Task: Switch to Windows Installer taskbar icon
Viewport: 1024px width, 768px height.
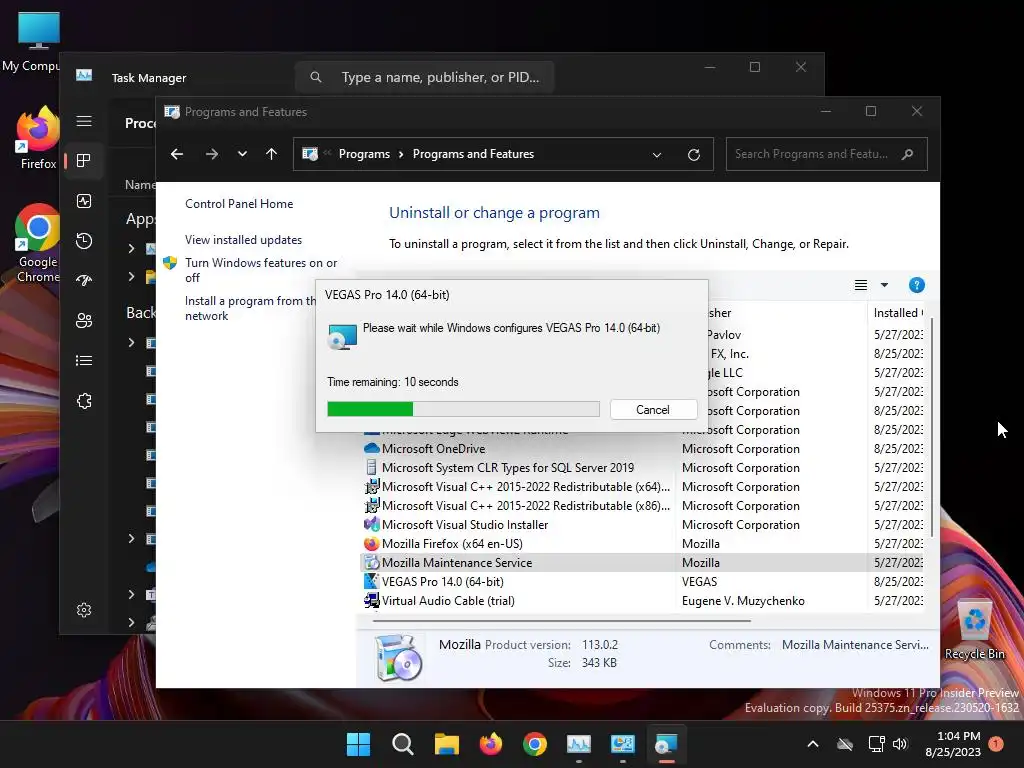Action: pos(666,744)
